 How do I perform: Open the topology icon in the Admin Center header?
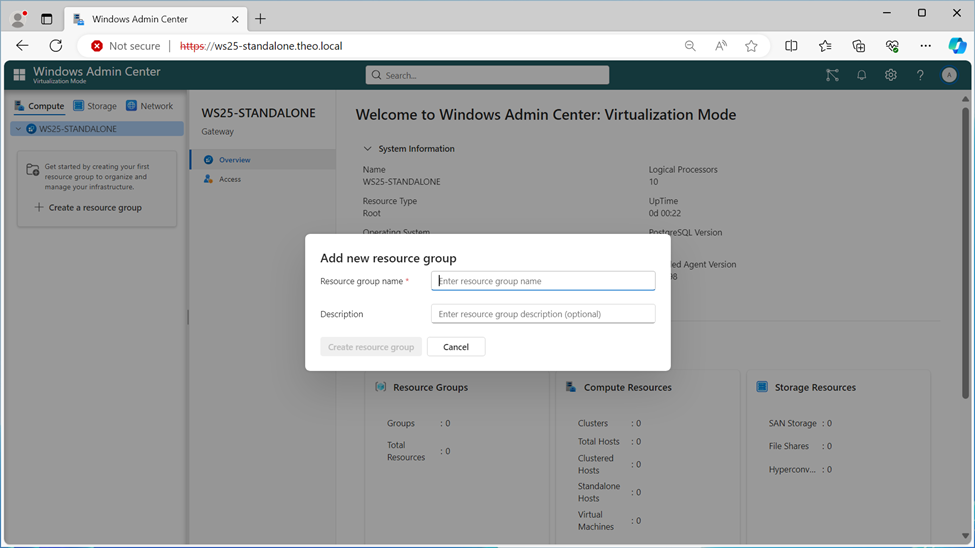click(x=832, y=75)
